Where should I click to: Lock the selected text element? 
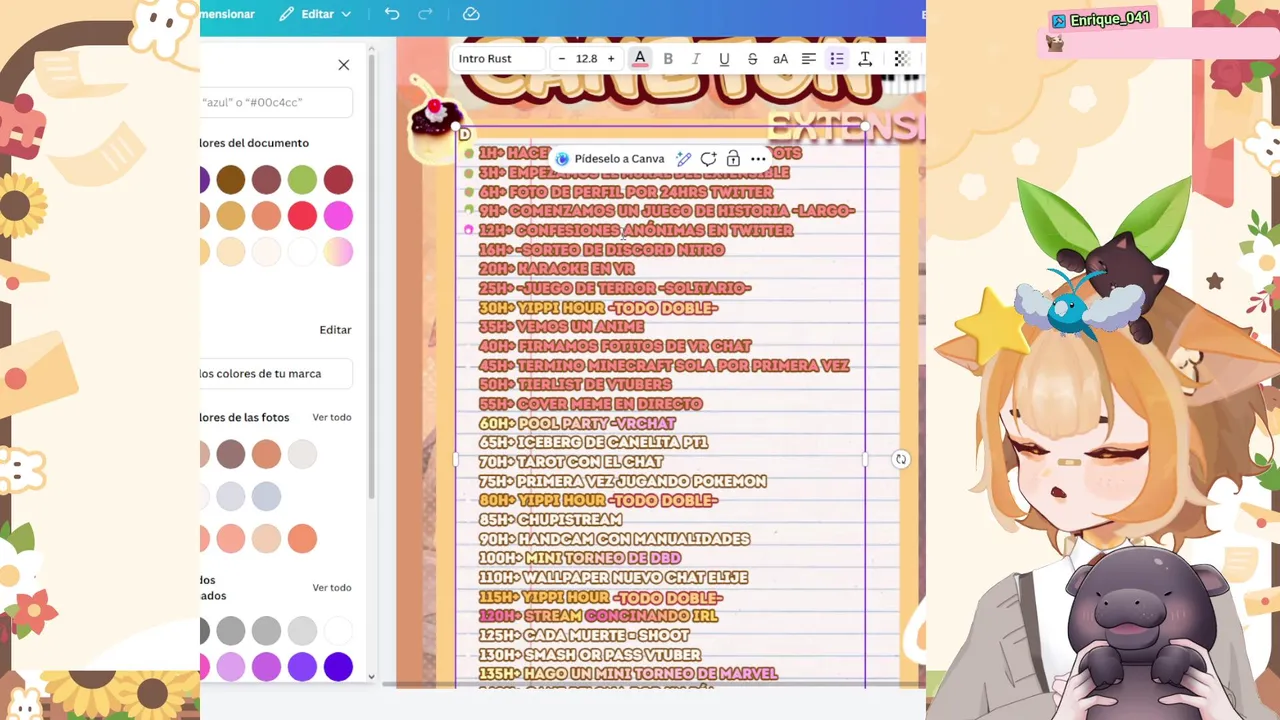(733, 159)
